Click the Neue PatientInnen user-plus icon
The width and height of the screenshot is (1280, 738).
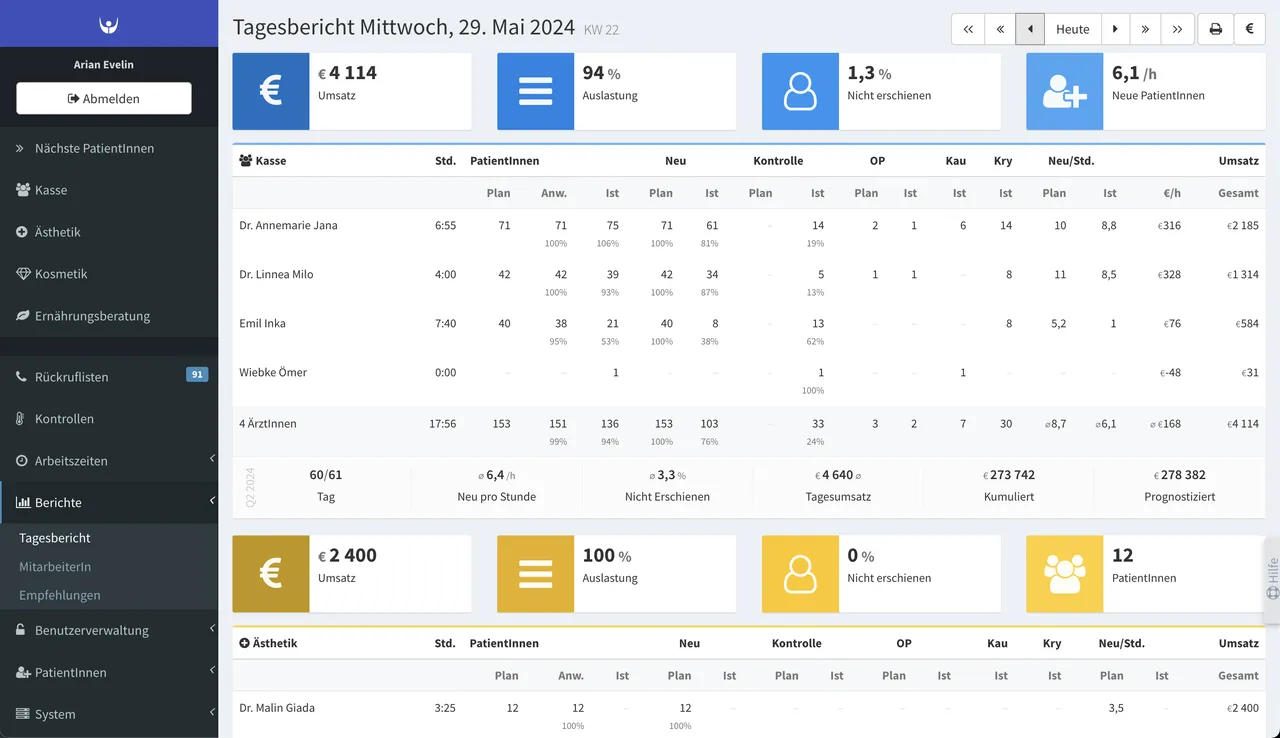point(1065,91)
